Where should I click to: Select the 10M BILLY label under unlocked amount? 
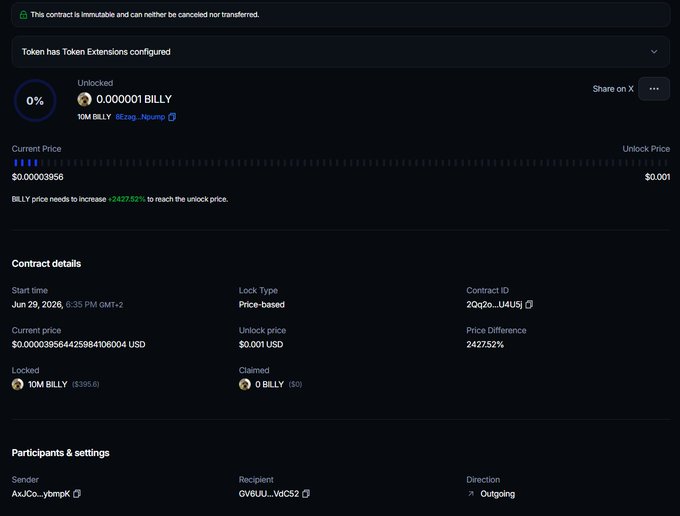94,117
